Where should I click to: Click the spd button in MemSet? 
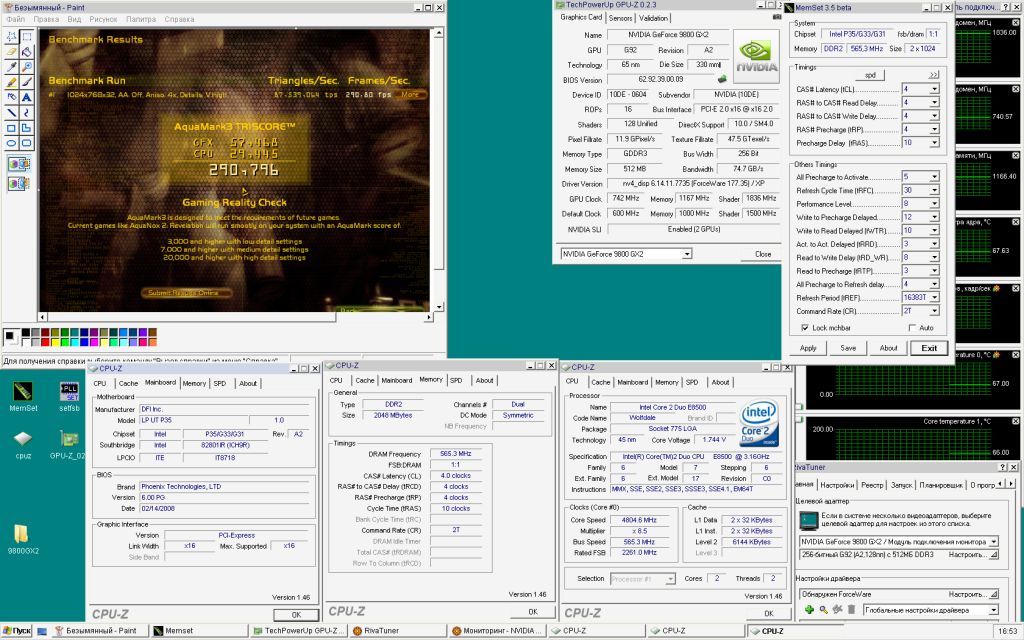click(x=870, y=75)
